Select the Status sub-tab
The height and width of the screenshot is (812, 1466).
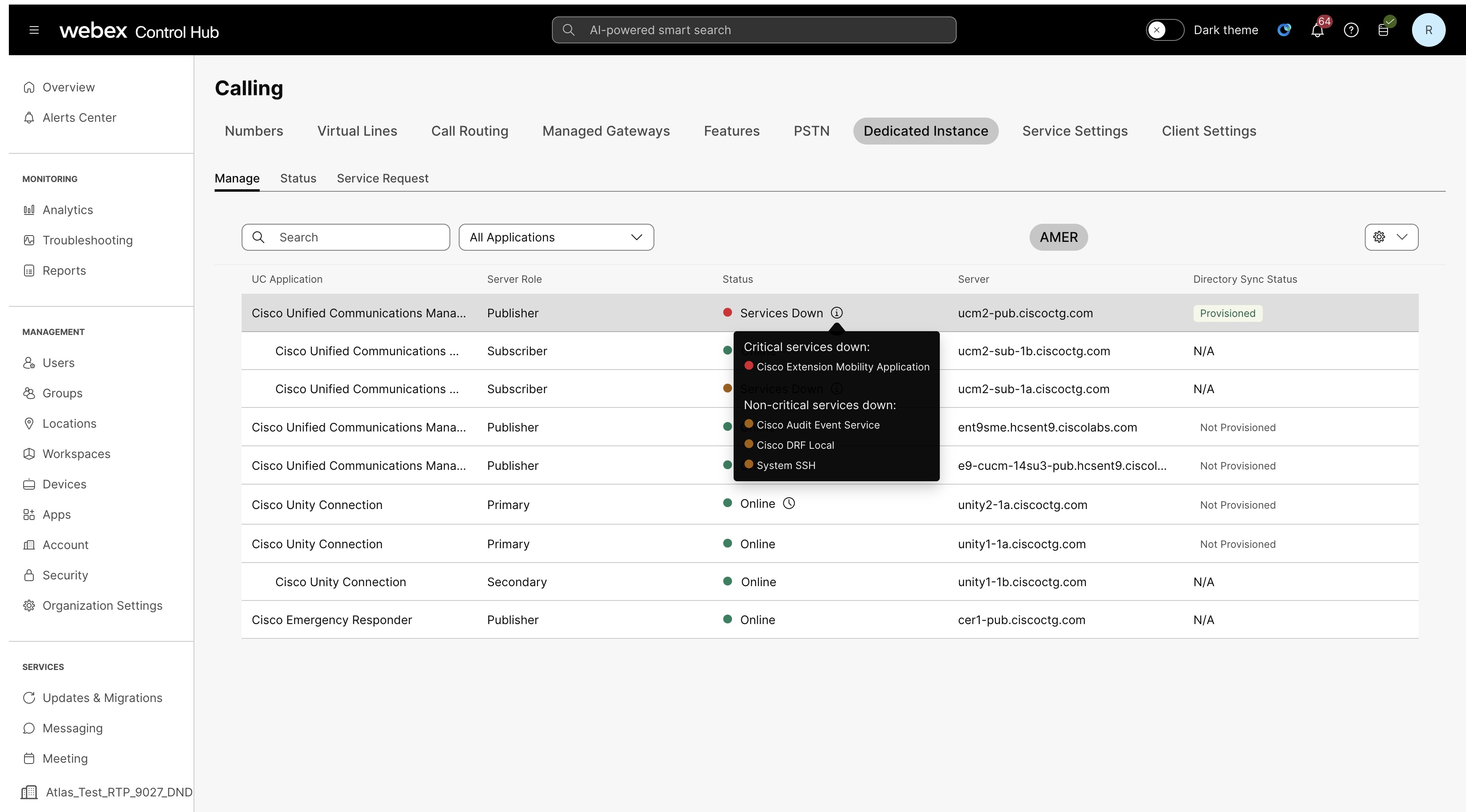(x=298, y=178)
